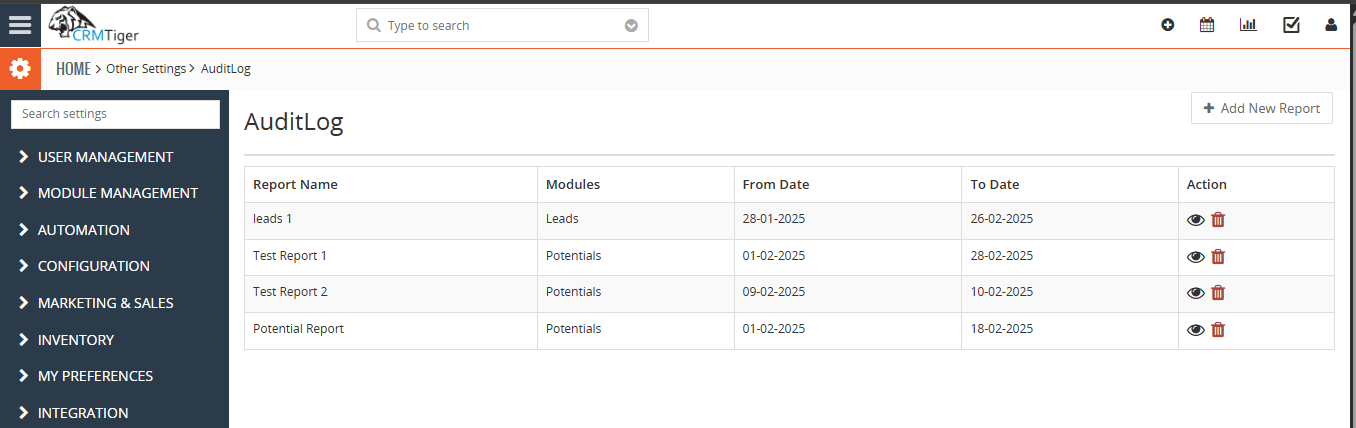
Task: View the leads 1 report
Action: tap(1195, 220)
